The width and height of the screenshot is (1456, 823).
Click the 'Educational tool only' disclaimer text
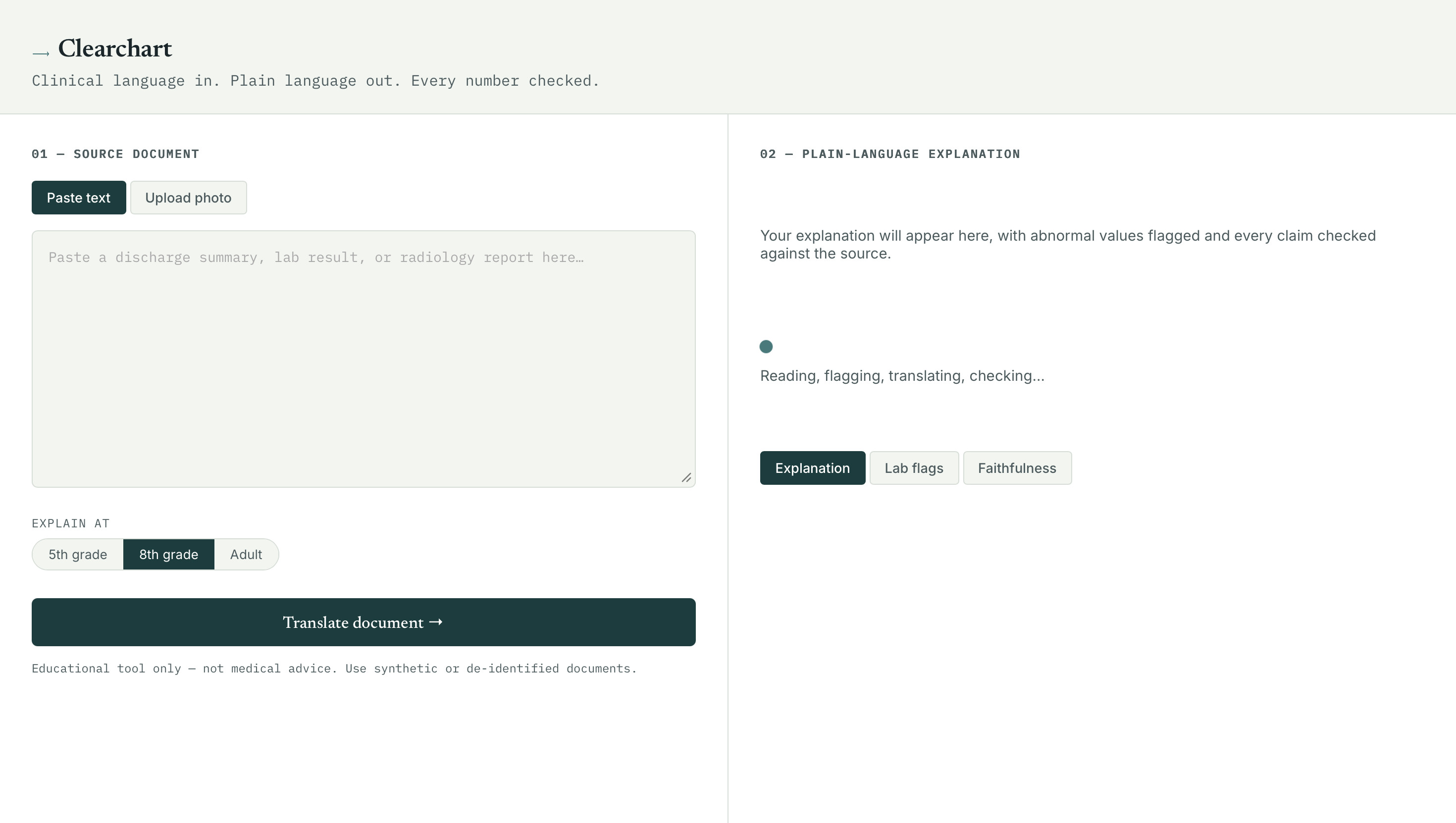click(334, 669)
